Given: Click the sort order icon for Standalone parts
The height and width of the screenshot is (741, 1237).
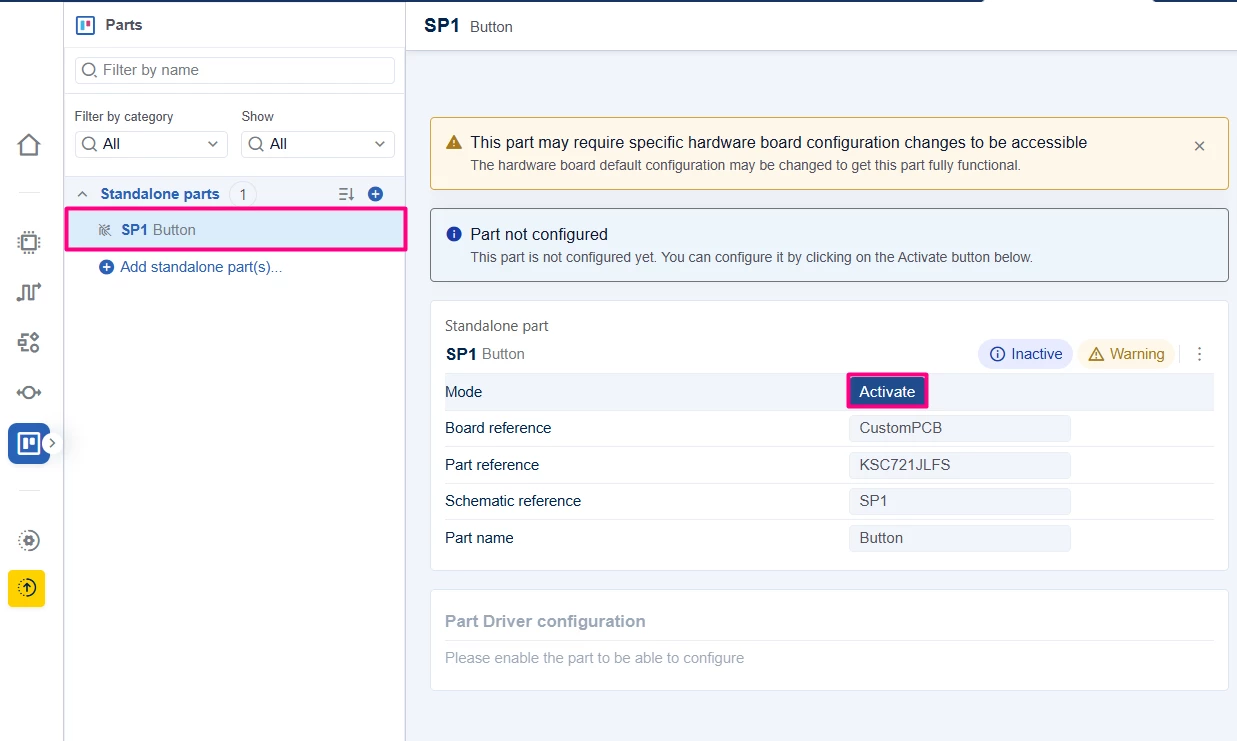Looking at the screenshot, I should (x=346, y=194).
